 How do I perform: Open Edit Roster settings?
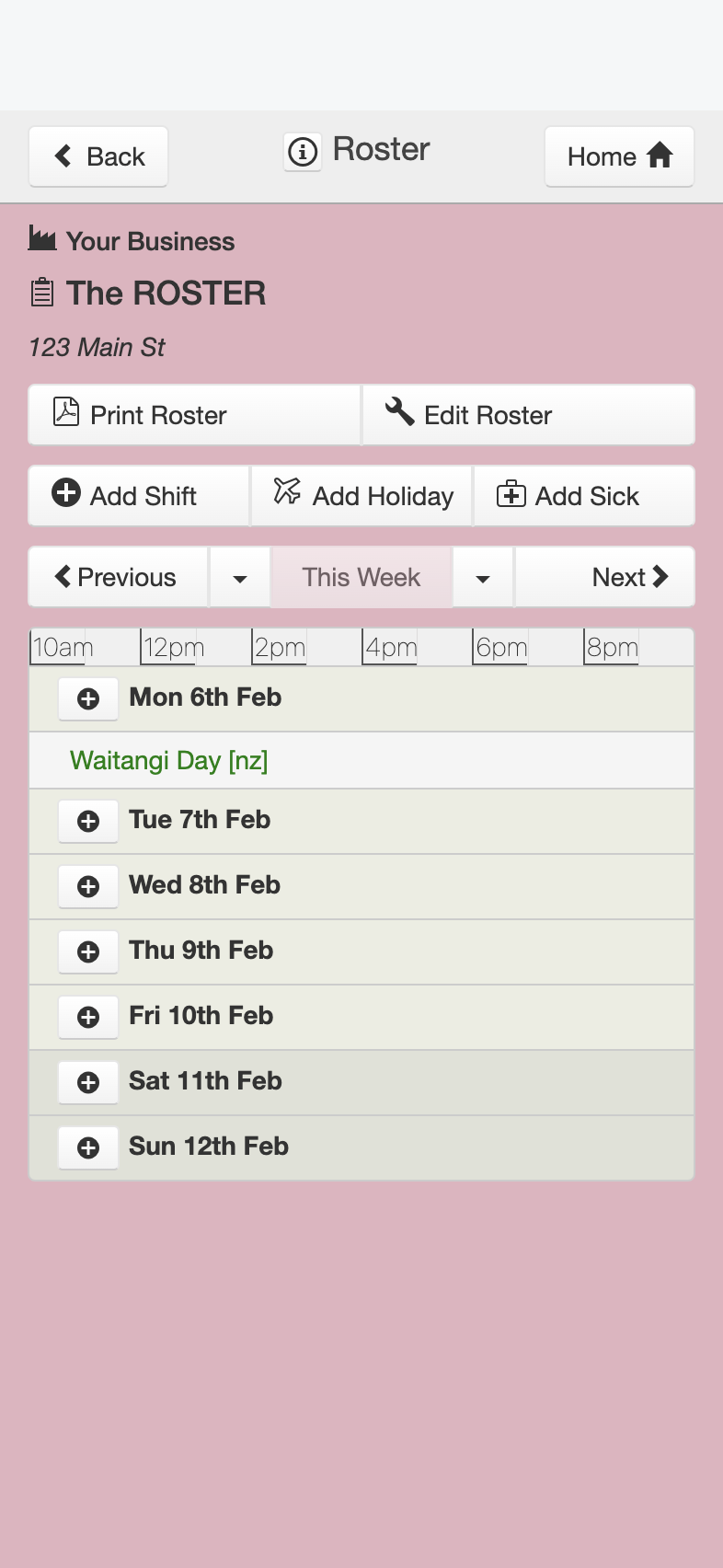click(529, 415)
